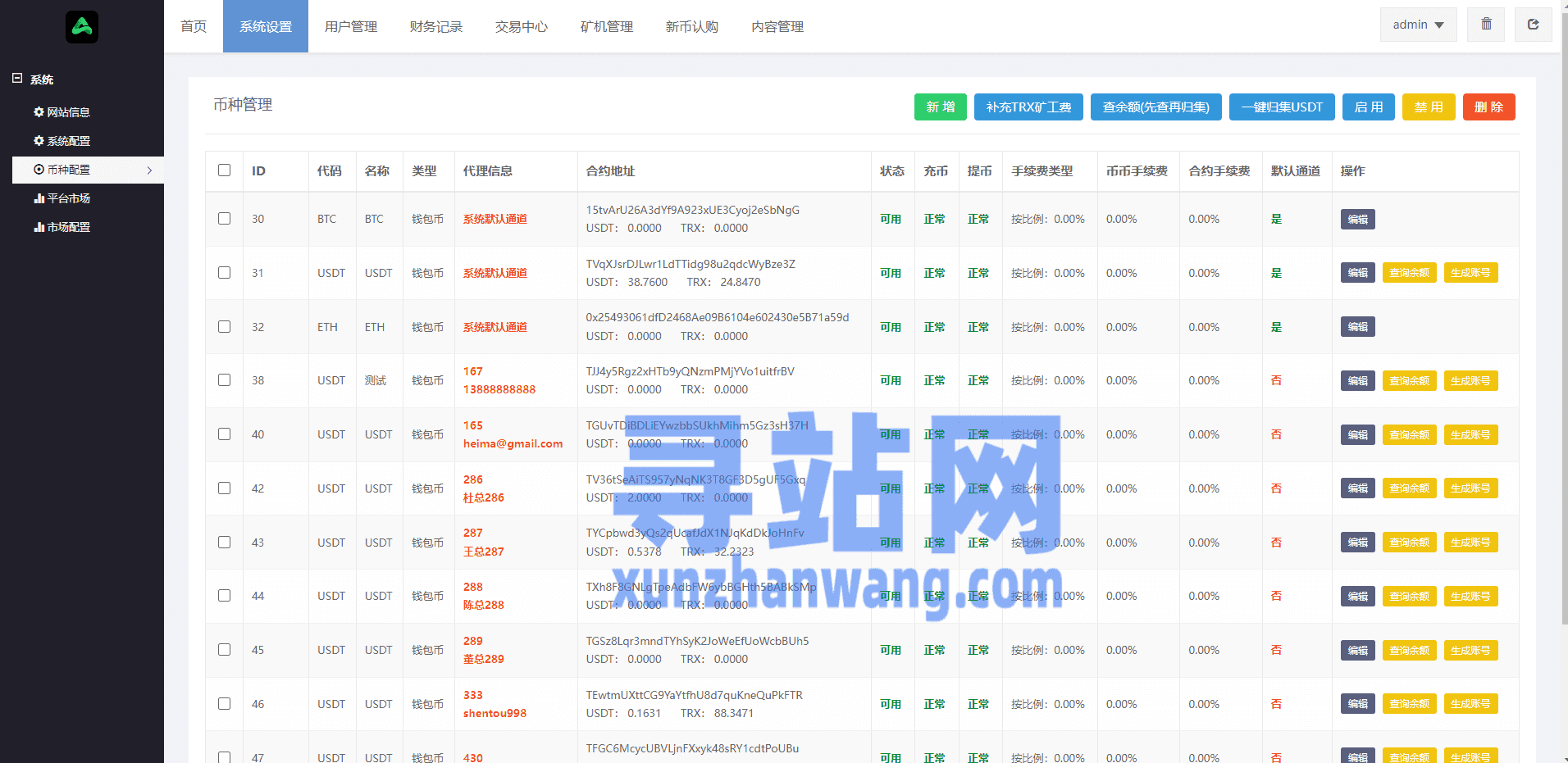
Task: Select the 系统设置 tab
Action: 266,26
